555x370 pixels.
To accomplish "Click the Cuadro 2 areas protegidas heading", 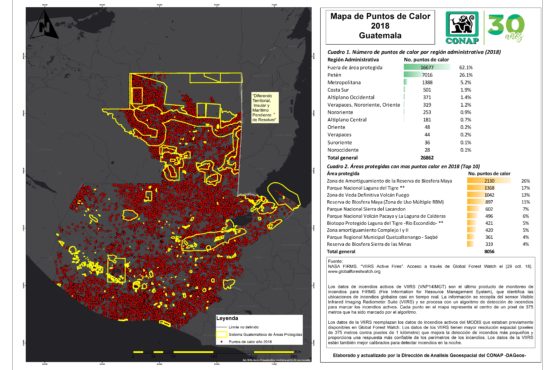I will 403,166.
